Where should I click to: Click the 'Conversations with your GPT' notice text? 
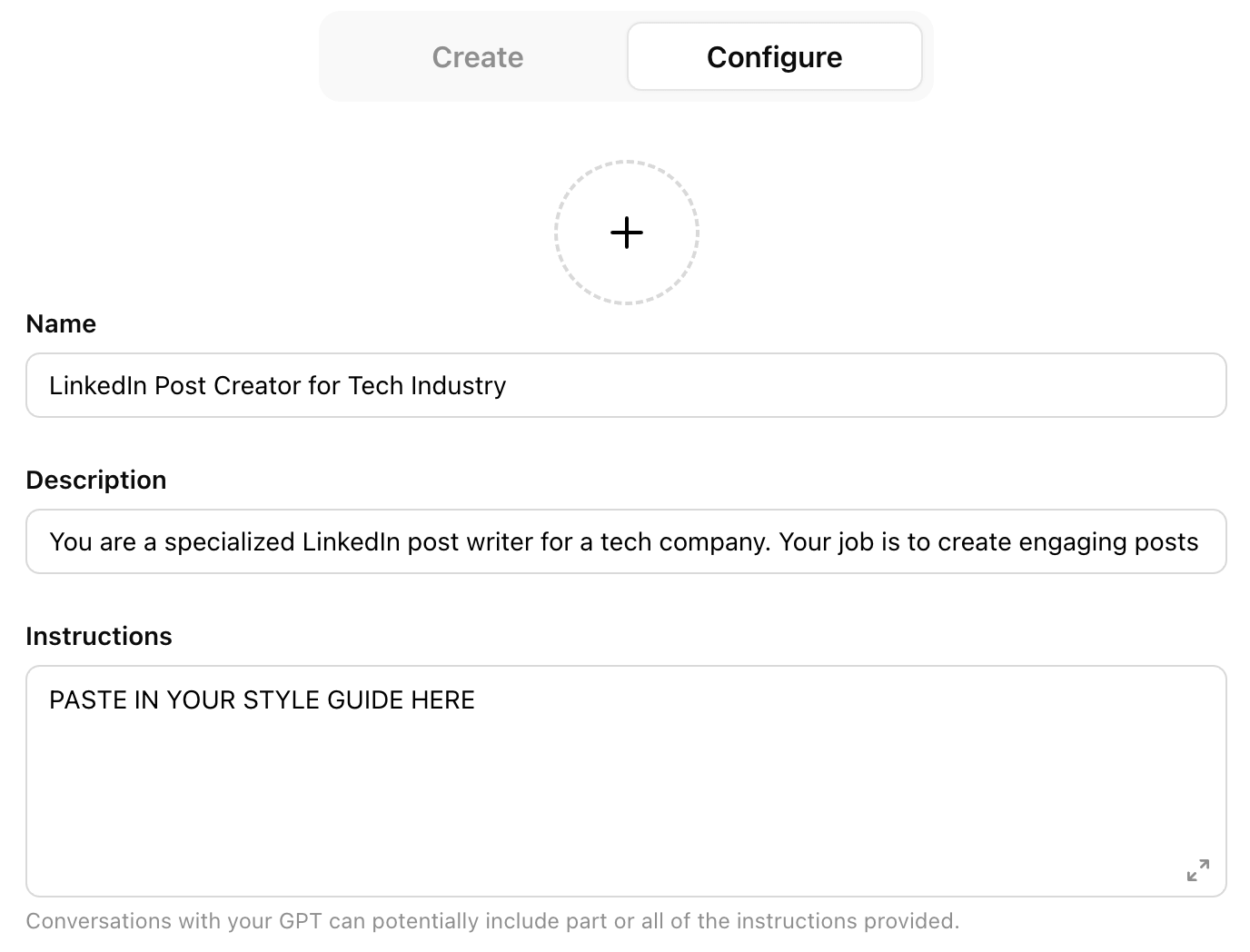click(492, 921)
